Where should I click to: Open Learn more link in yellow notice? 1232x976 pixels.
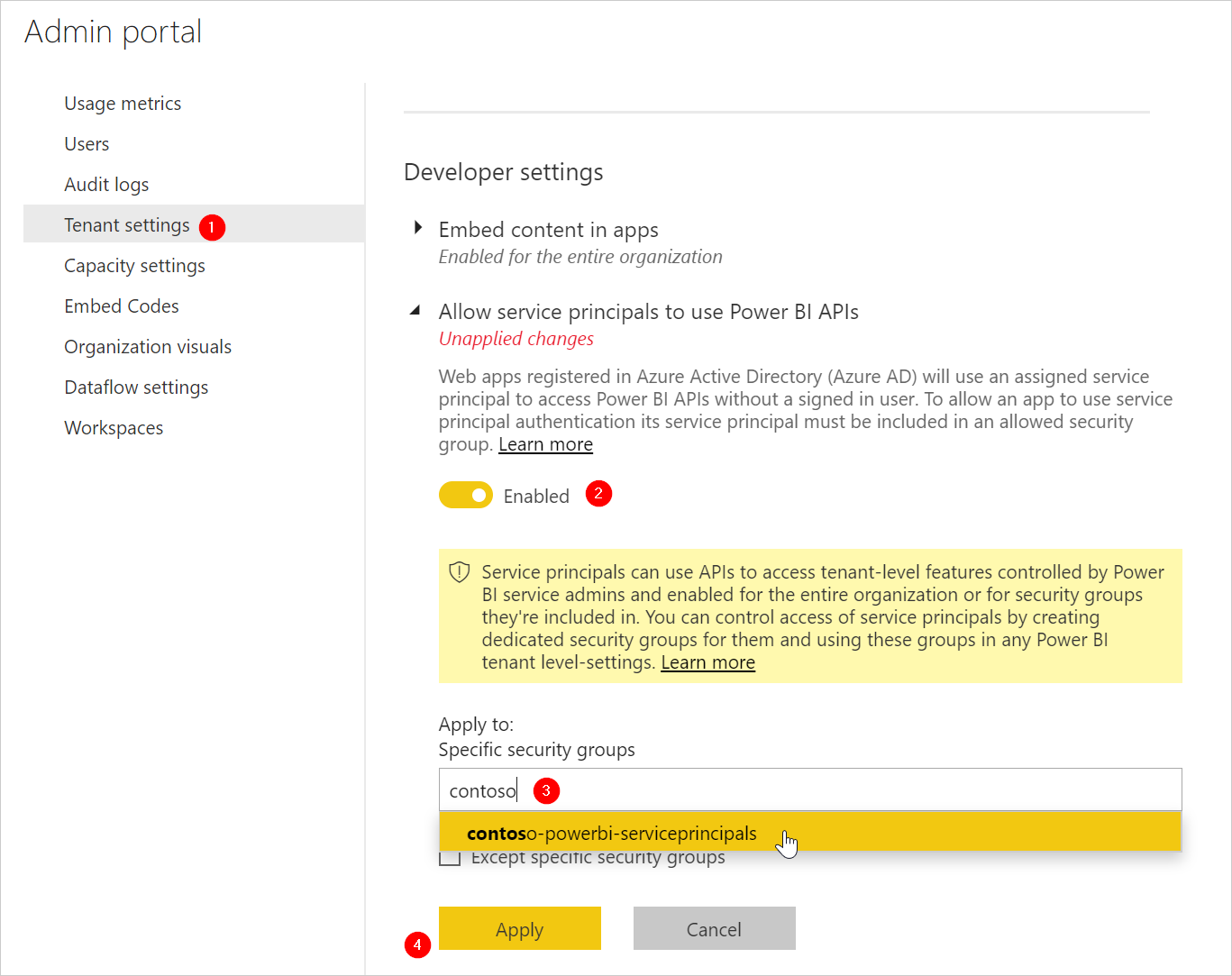coord(707,662)
